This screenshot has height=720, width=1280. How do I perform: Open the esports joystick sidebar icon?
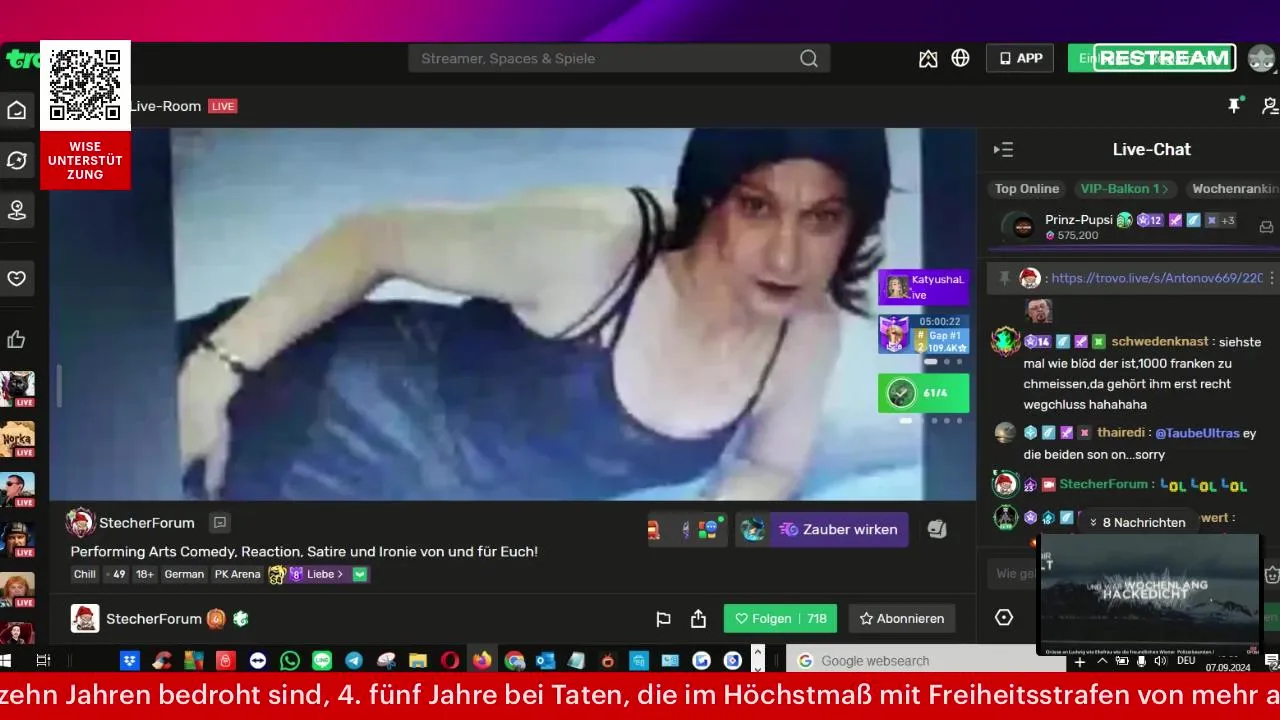(16, 210)
